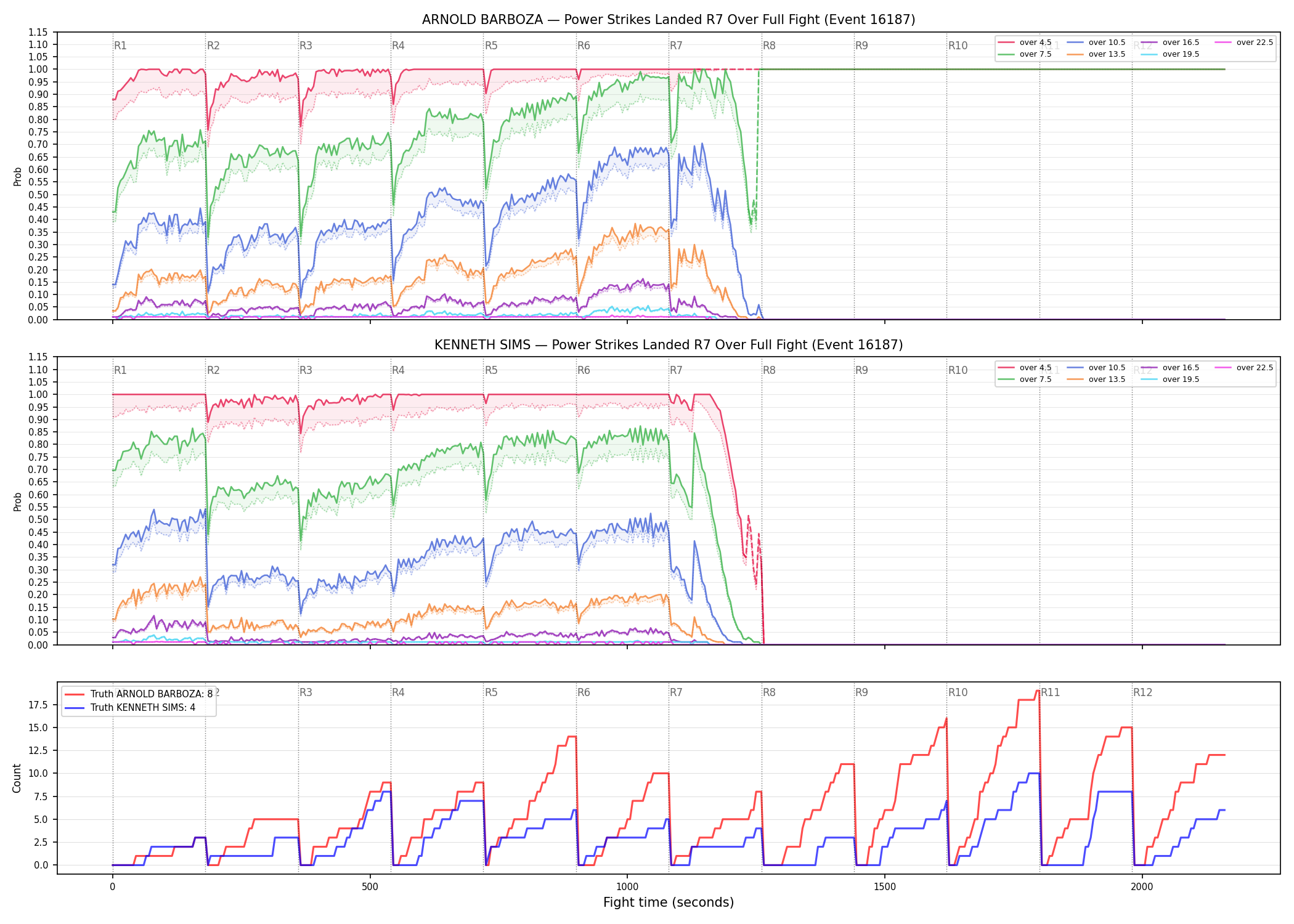
Task: Click 'Truth KENNETH SIMS: 4' legend entry
Action: coord(130,708)
